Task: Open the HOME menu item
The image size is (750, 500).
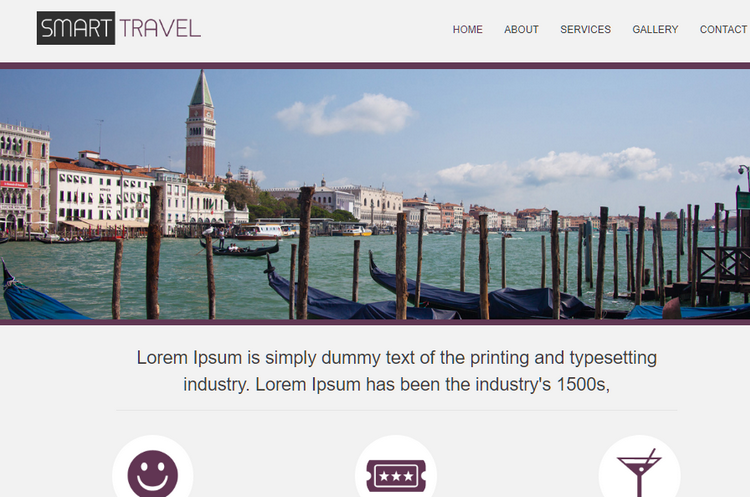Action: [467, 30]
